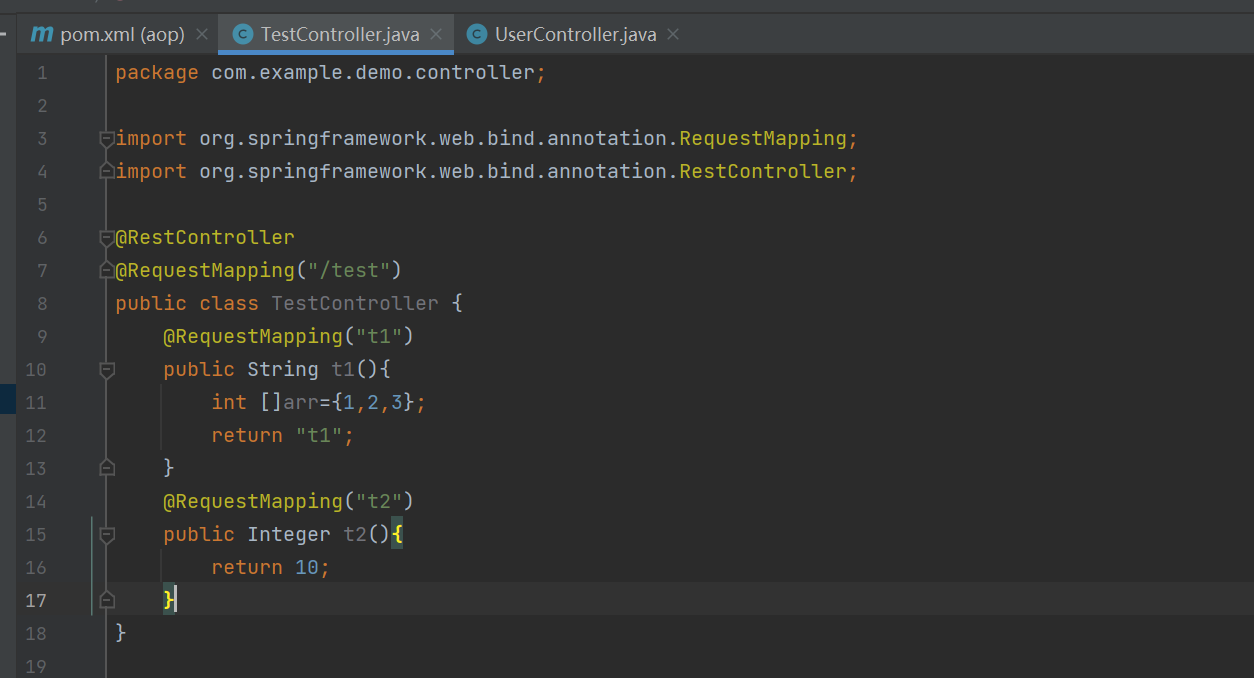Click the package name com.example.demo.controller
The width and height of the screenshot is (1254, 678).
pos(373,73)
